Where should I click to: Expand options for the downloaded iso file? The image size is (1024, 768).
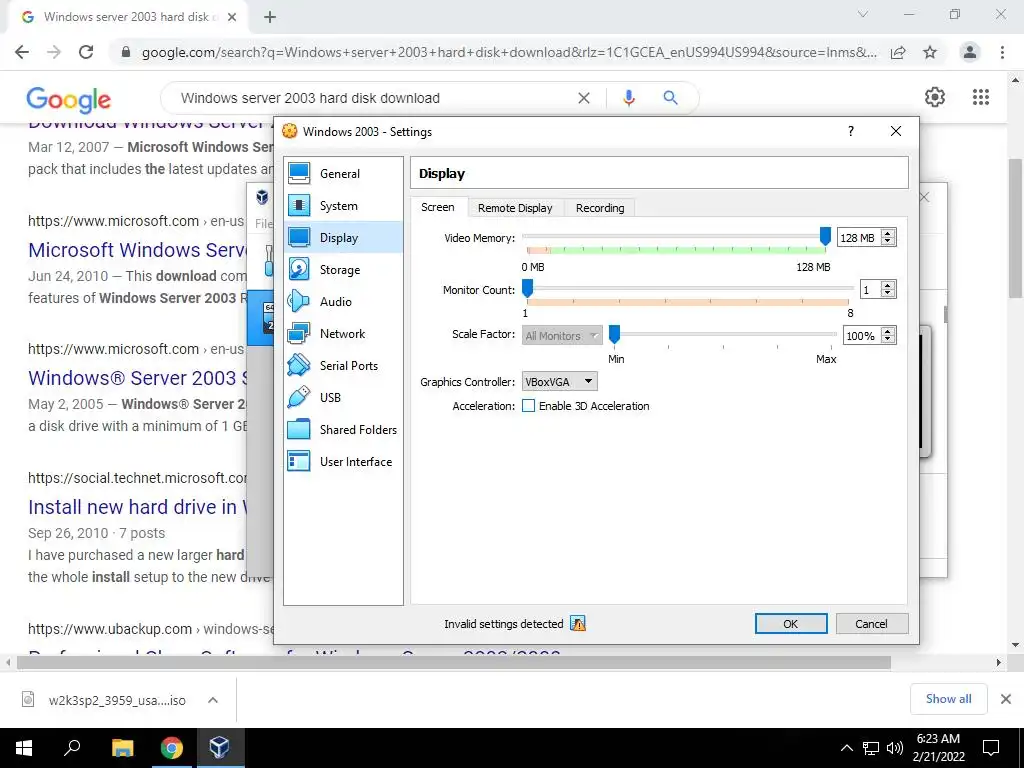[x=213, y=700]
